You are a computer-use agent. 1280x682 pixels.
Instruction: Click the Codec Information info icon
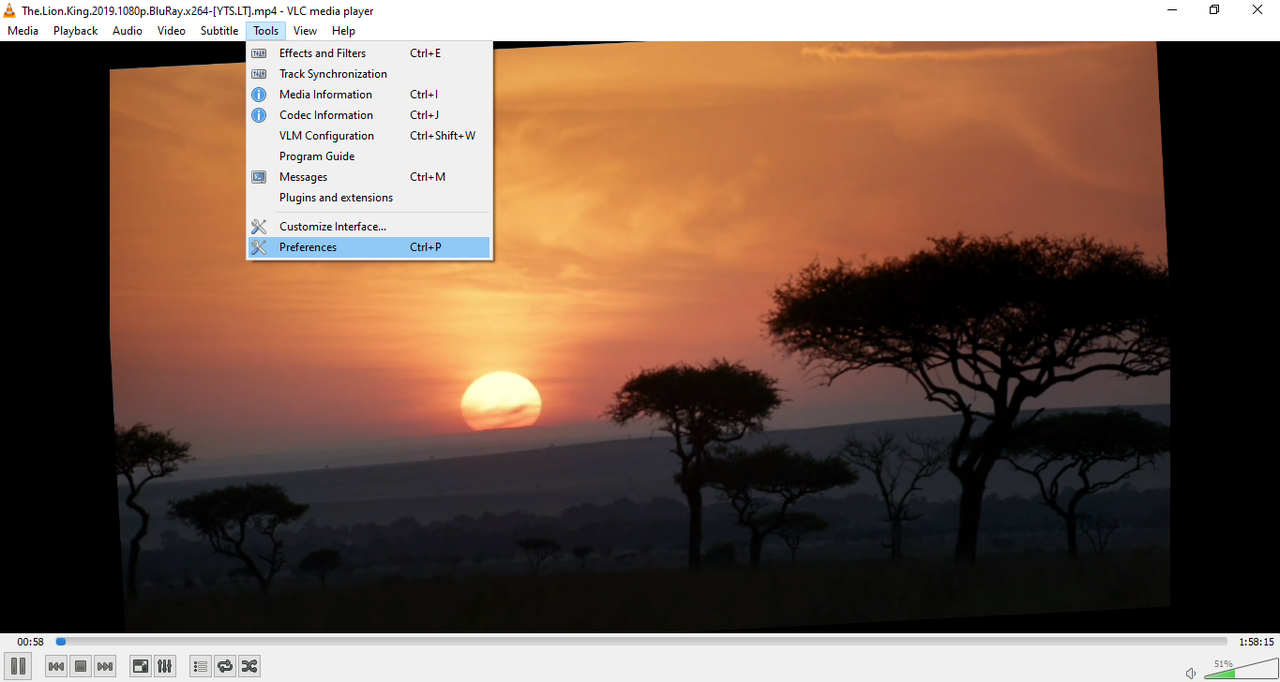(259, 115)
